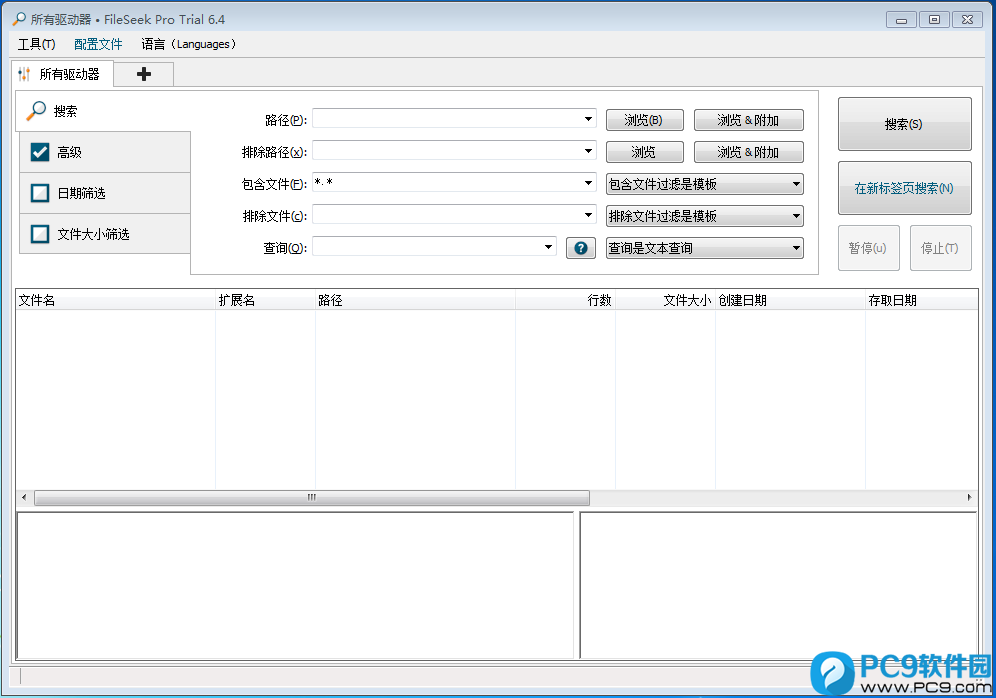Click FileSeek magnifier icon in title bar
Screen dimensions: 996x698
(x=19, y=19)
